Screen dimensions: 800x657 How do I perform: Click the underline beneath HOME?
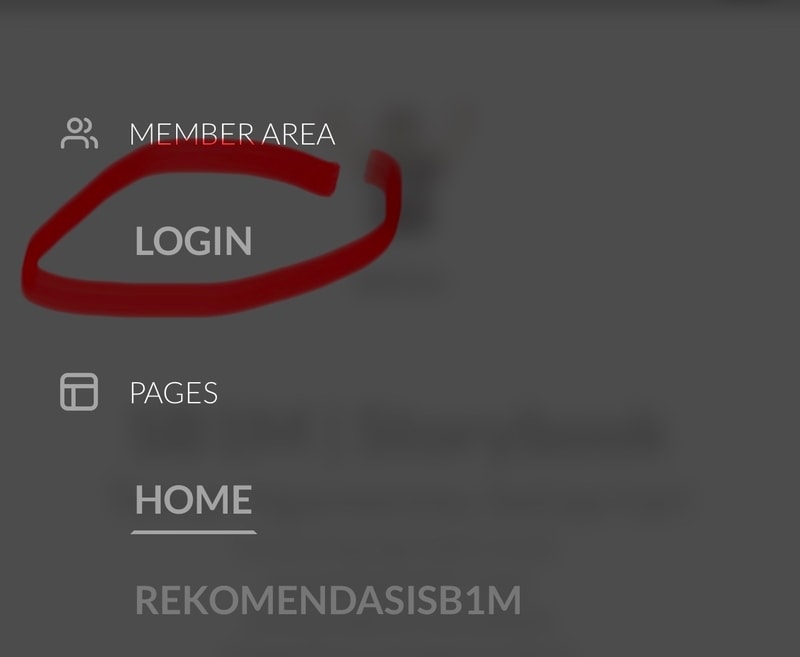[x=194, y=532]
